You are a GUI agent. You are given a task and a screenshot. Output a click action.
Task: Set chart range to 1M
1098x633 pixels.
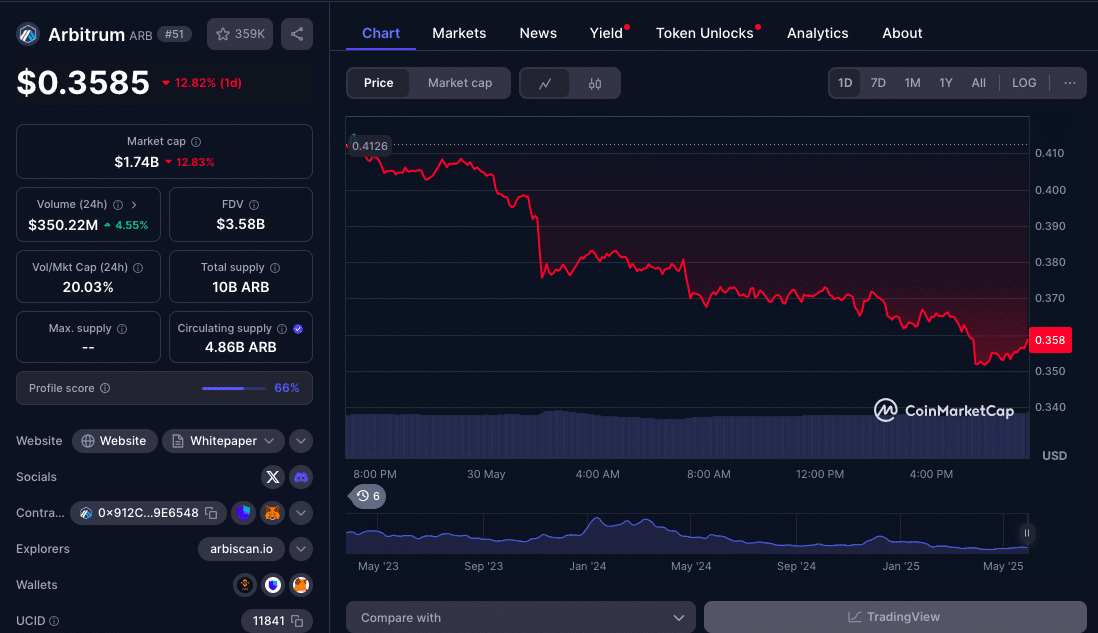pos(912,83)
